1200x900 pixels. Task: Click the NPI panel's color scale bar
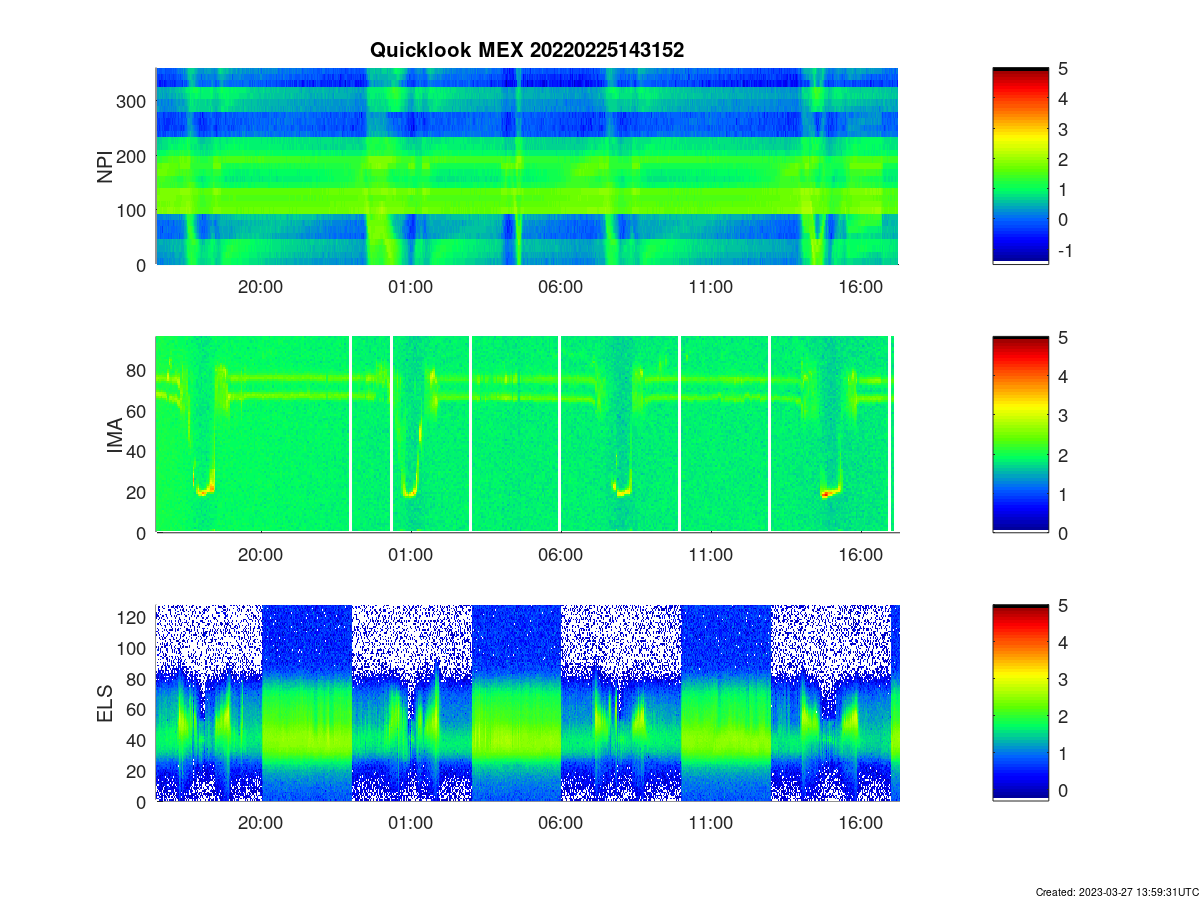pyautogui.click(x=1021, y=166)
